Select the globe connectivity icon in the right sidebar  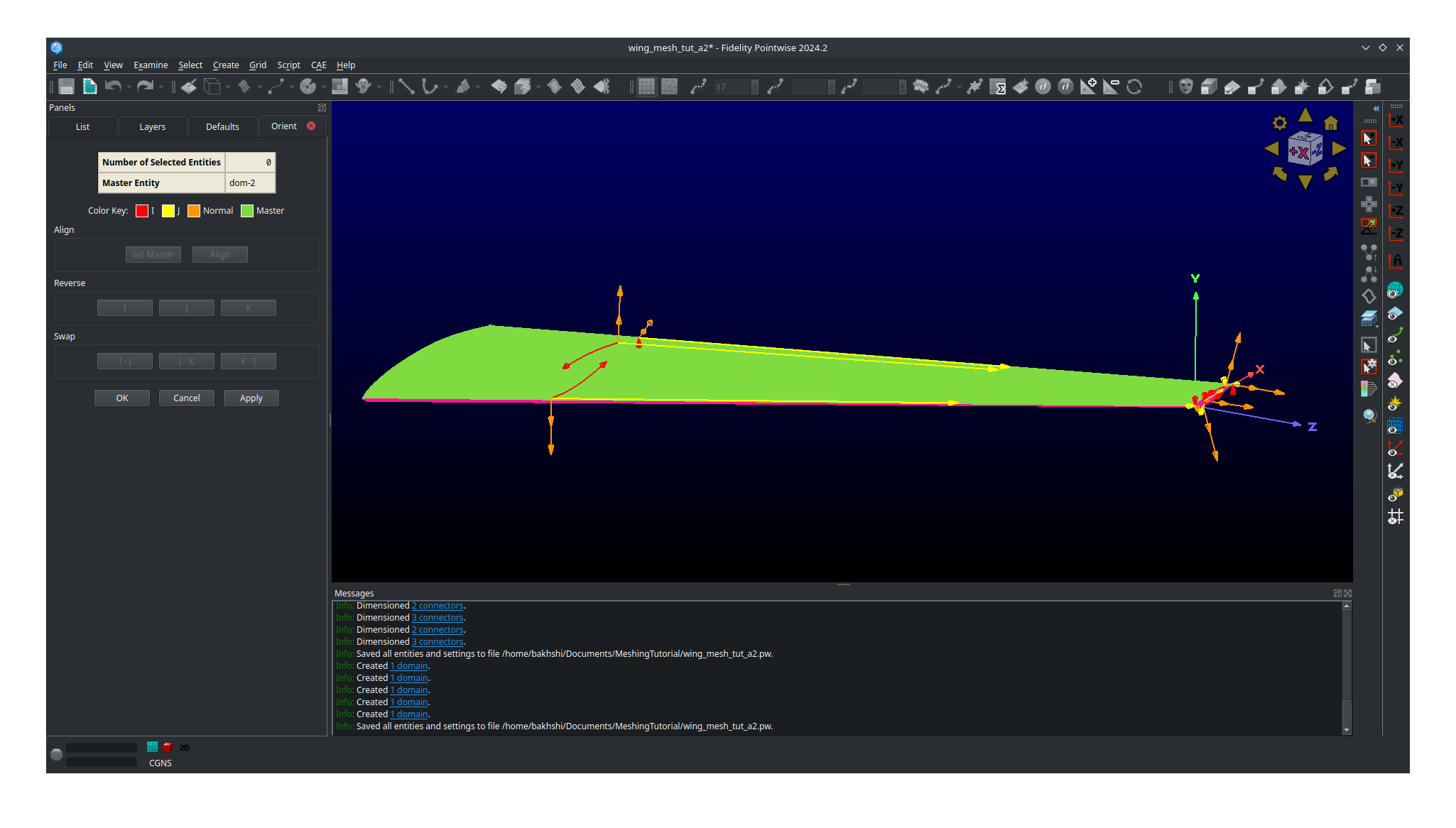click(1394, 290)
